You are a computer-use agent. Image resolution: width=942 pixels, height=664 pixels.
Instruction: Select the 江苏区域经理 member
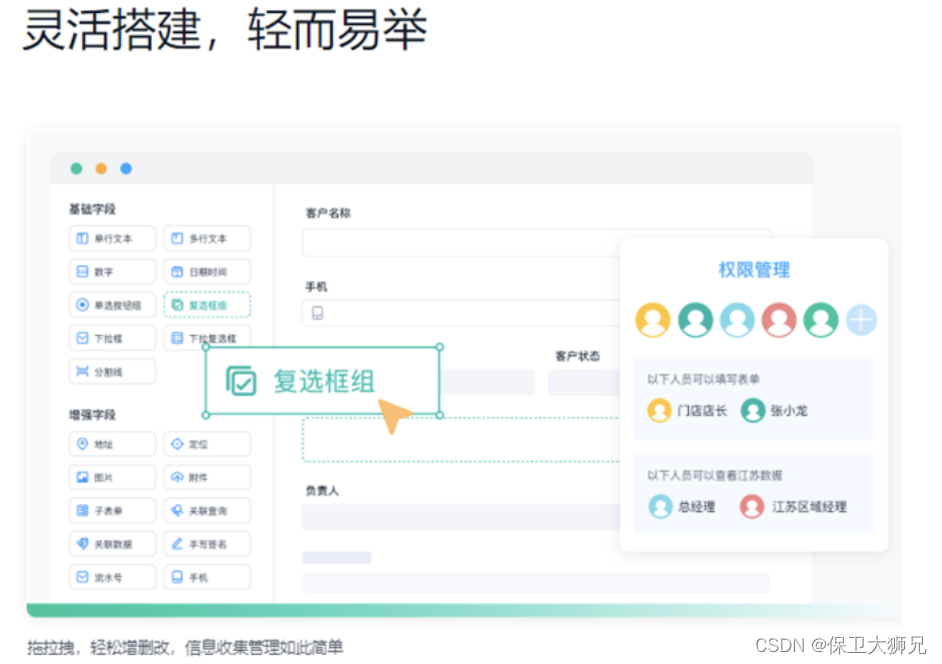793,507
